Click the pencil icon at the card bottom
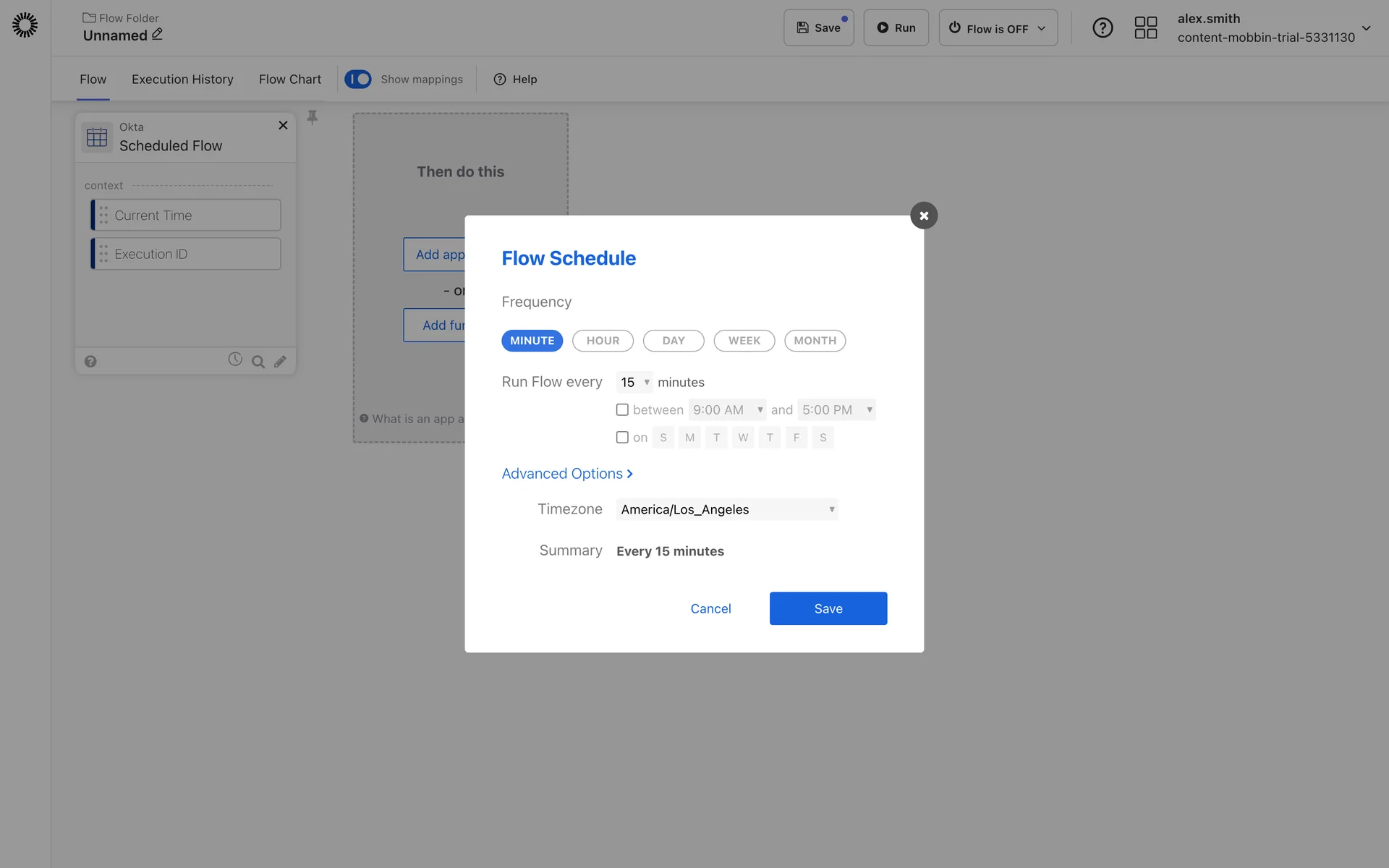Image resolution: width=1389 pixels, height=868 pixels. pos(280,362)
